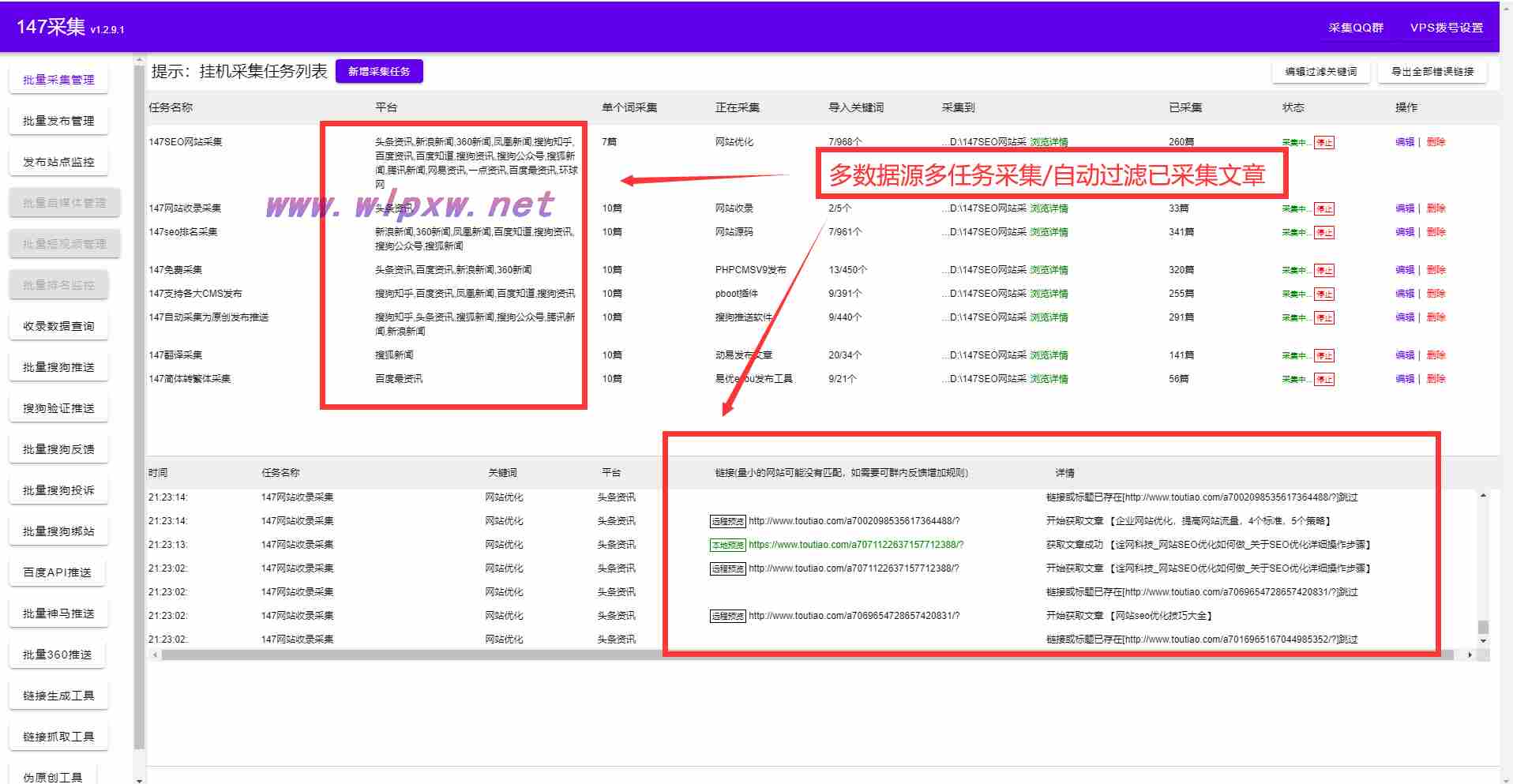Screen dimensions: 1513x784
Task: Open the toutiao link ending 5617364488
Action: (x=854, y=521)
